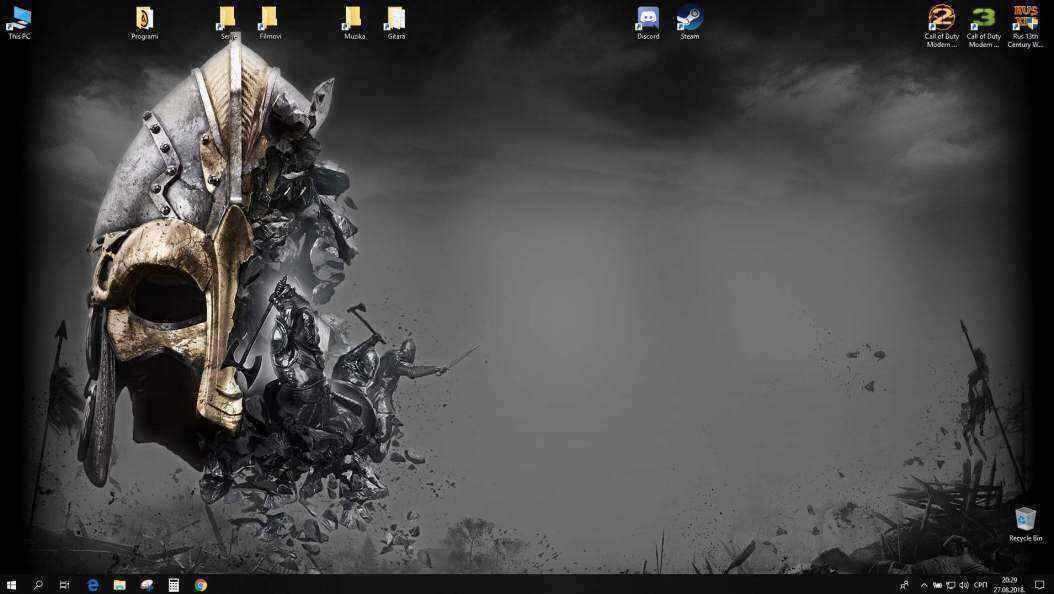Image resolution: width=1054 pixels, height=594 pixels.
Task: Open the Muzika folder on desktop
Action: [354, 23]
